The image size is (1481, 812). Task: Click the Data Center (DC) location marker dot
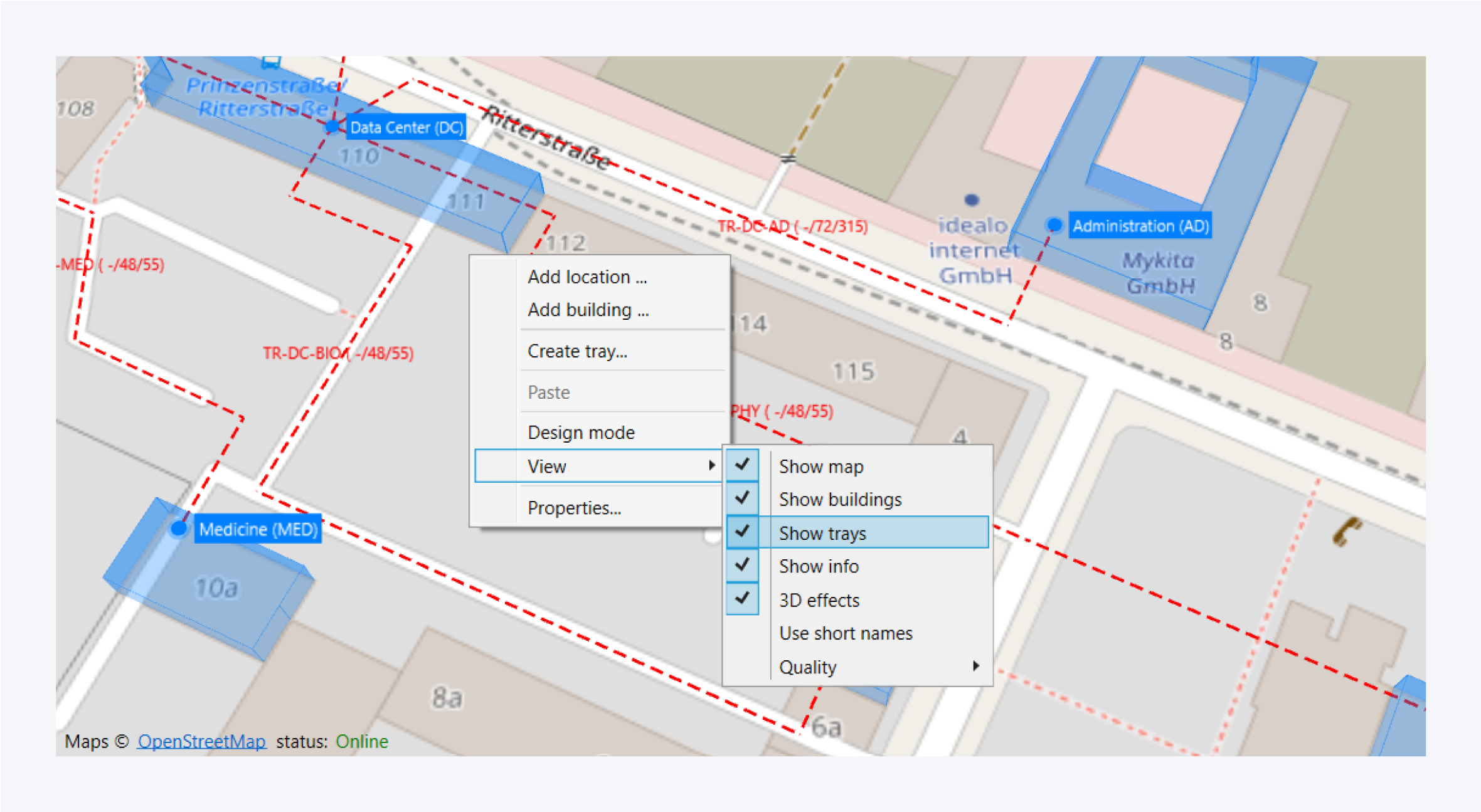(332, 127)
